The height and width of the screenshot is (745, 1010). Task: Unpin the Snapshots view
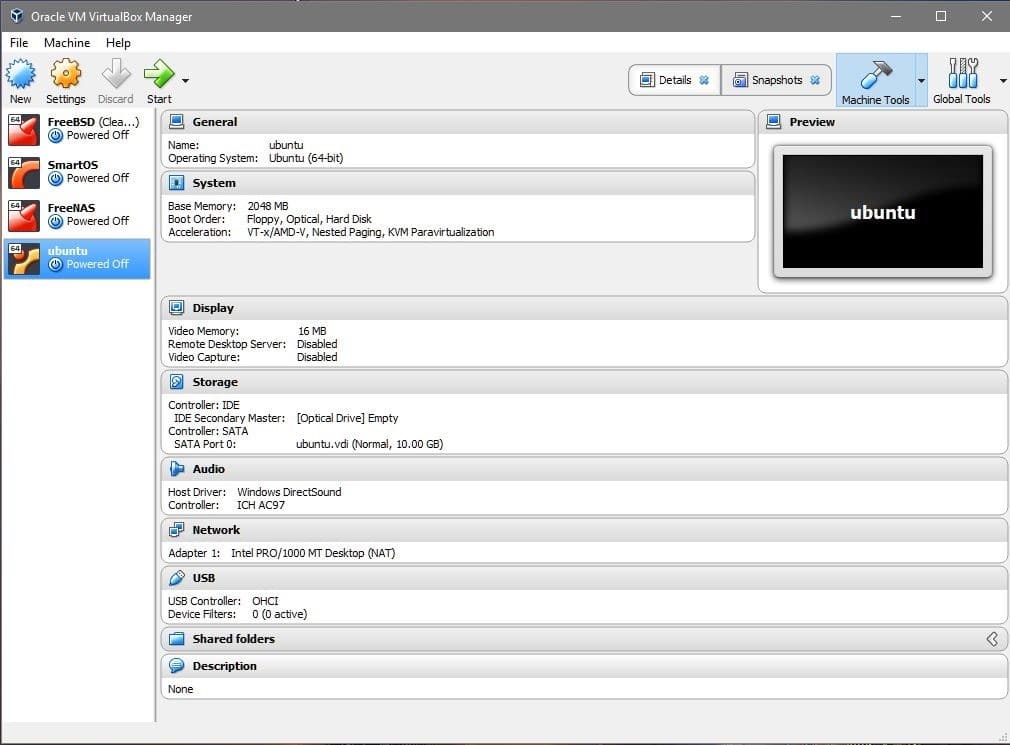815,79
